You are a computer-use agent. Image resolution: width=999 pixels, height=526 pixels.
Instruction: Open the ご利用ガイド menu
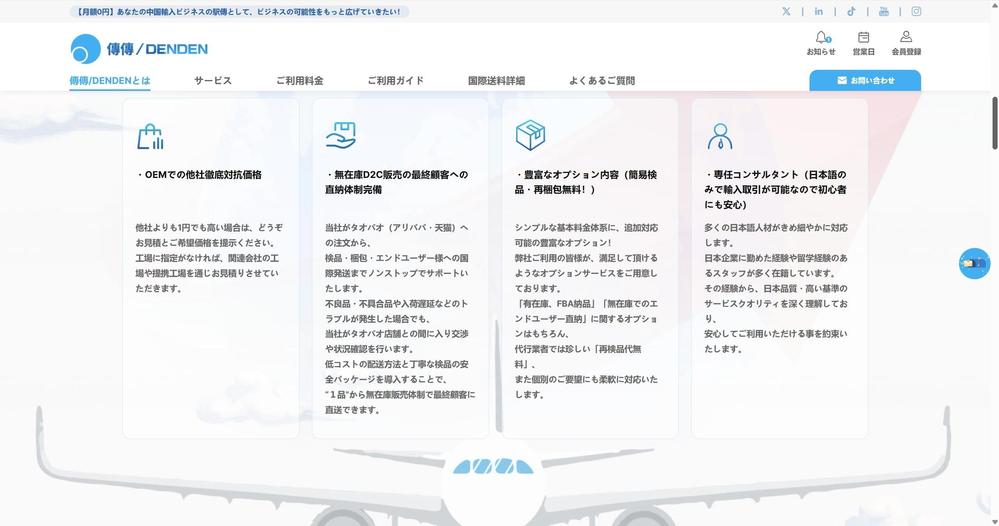pyautogui.click(x=396, y=81)
